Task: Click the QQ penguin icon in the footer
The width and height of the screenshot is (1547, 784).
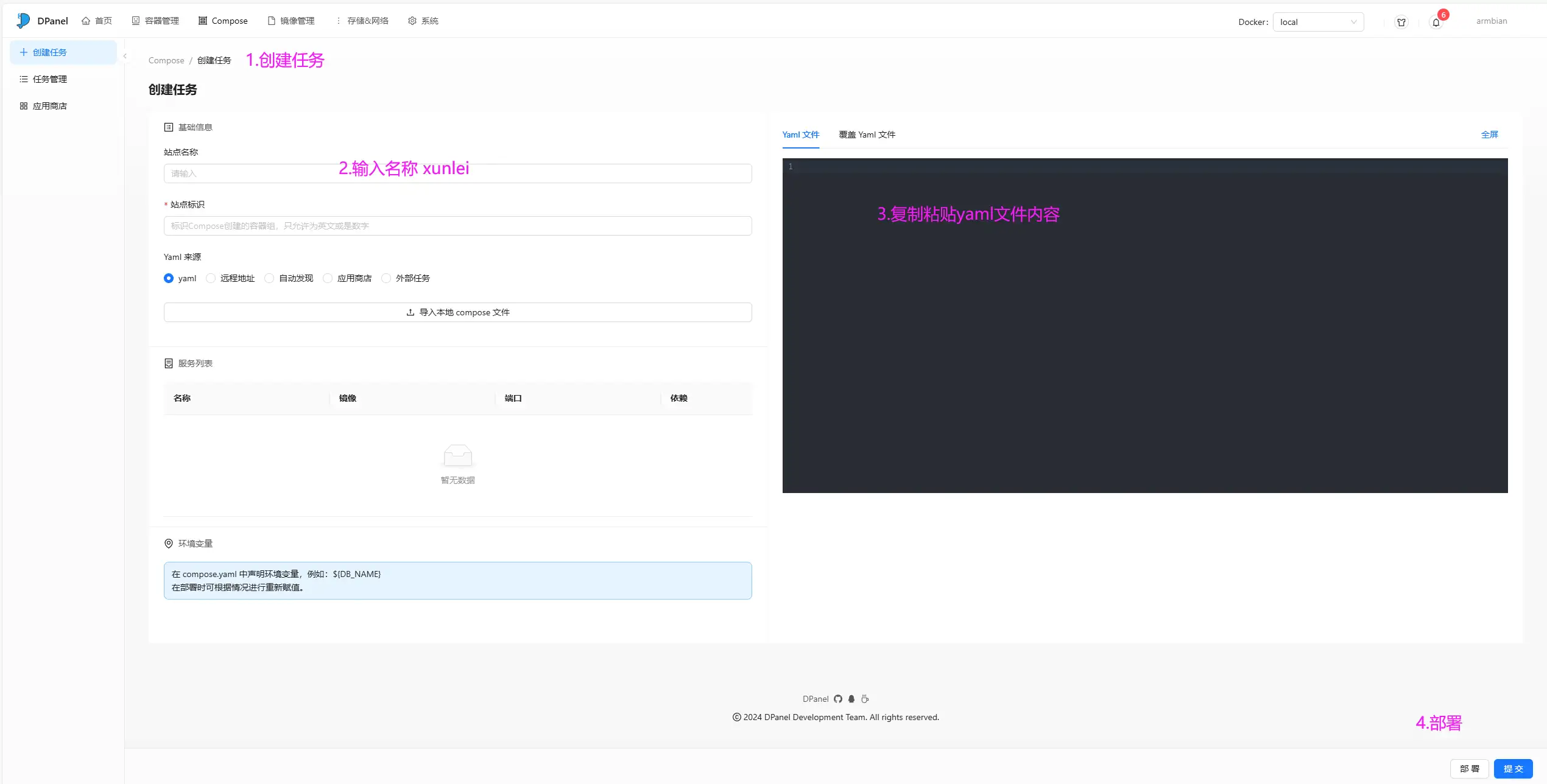Action: click(x=851, y=698)
